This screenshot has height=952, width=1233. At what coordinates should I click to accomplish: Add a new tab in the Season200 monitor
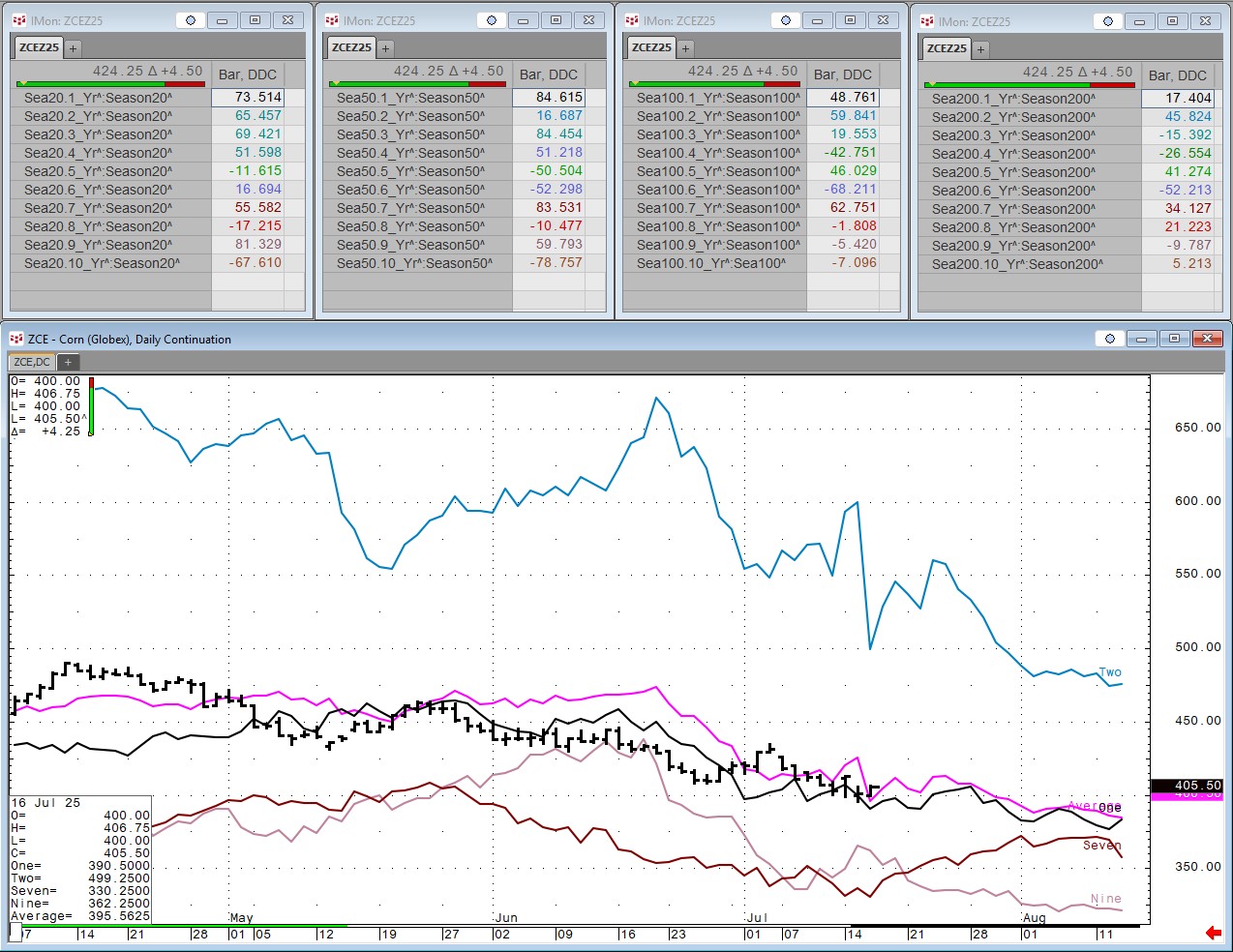980,48
